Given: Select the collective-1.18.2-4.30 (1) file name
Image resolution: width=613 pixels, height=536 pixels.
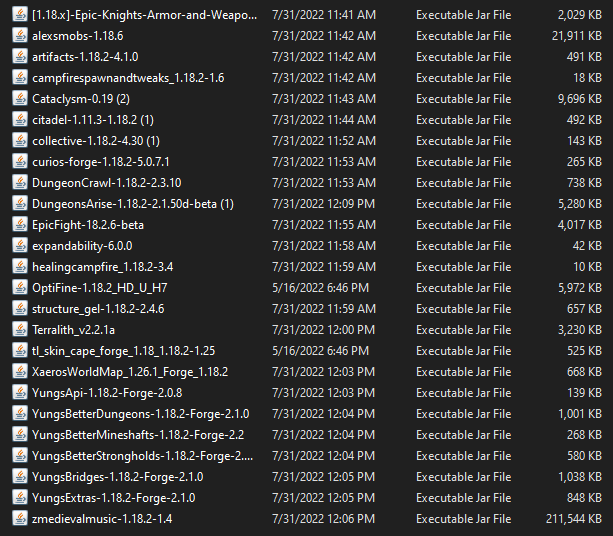Looking at the screenshot, I should pyautogui.click(x=96, y=141).
